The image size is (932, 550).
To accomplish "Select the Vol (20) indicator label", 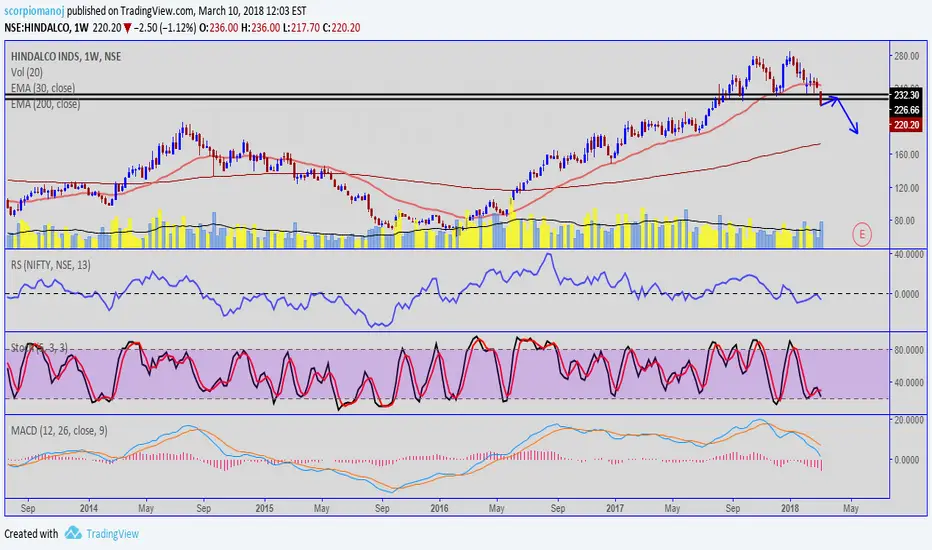I will tap(27, 73).
